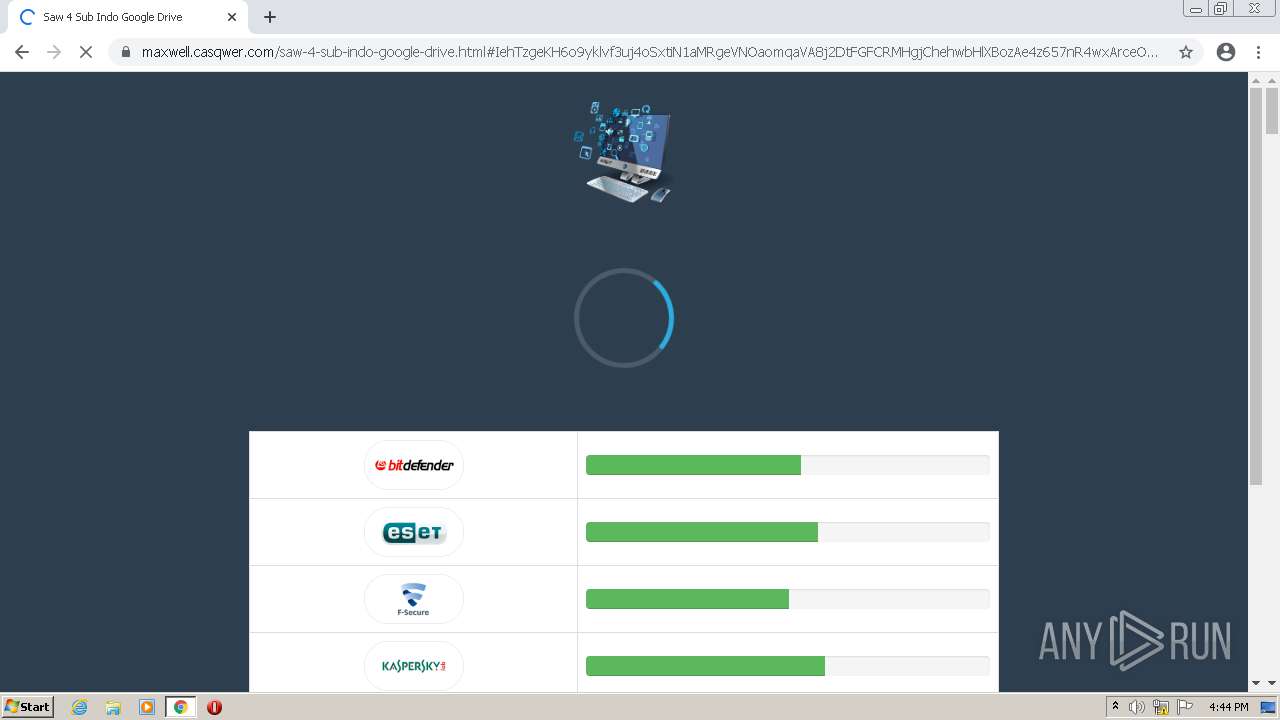The width and height of the screenshot is (1280, 720).
Task: Click the Bitdefender progress bar
Action: 788,465
